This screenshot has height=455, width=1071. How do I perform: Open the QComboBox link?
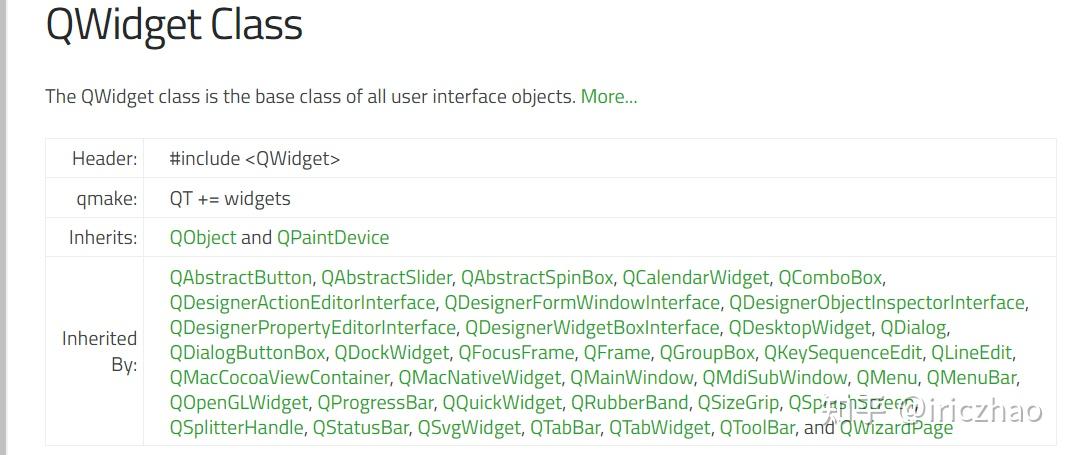[x=831, y=278]
